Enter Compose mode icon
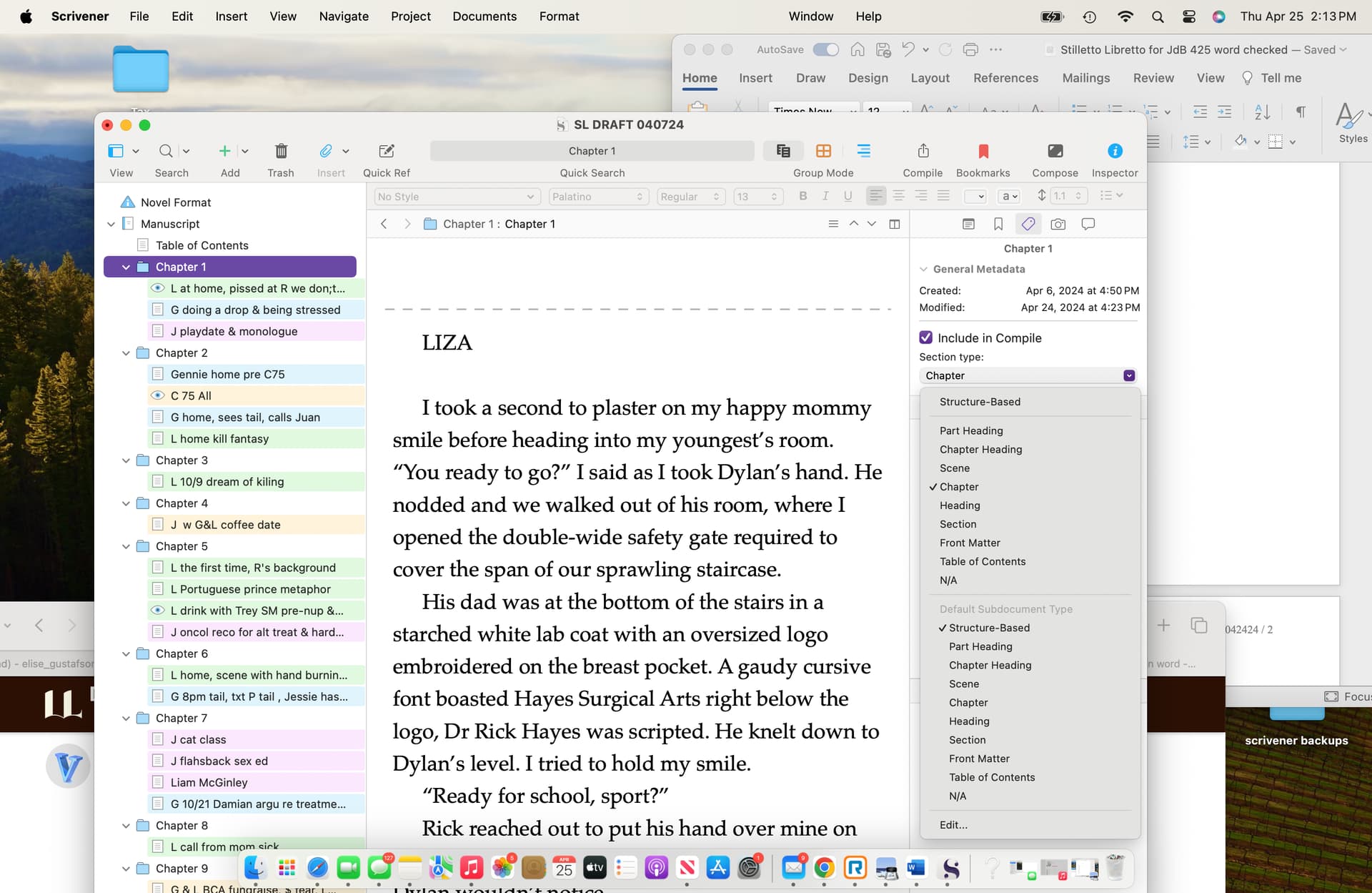 [x=1055, y=151]
